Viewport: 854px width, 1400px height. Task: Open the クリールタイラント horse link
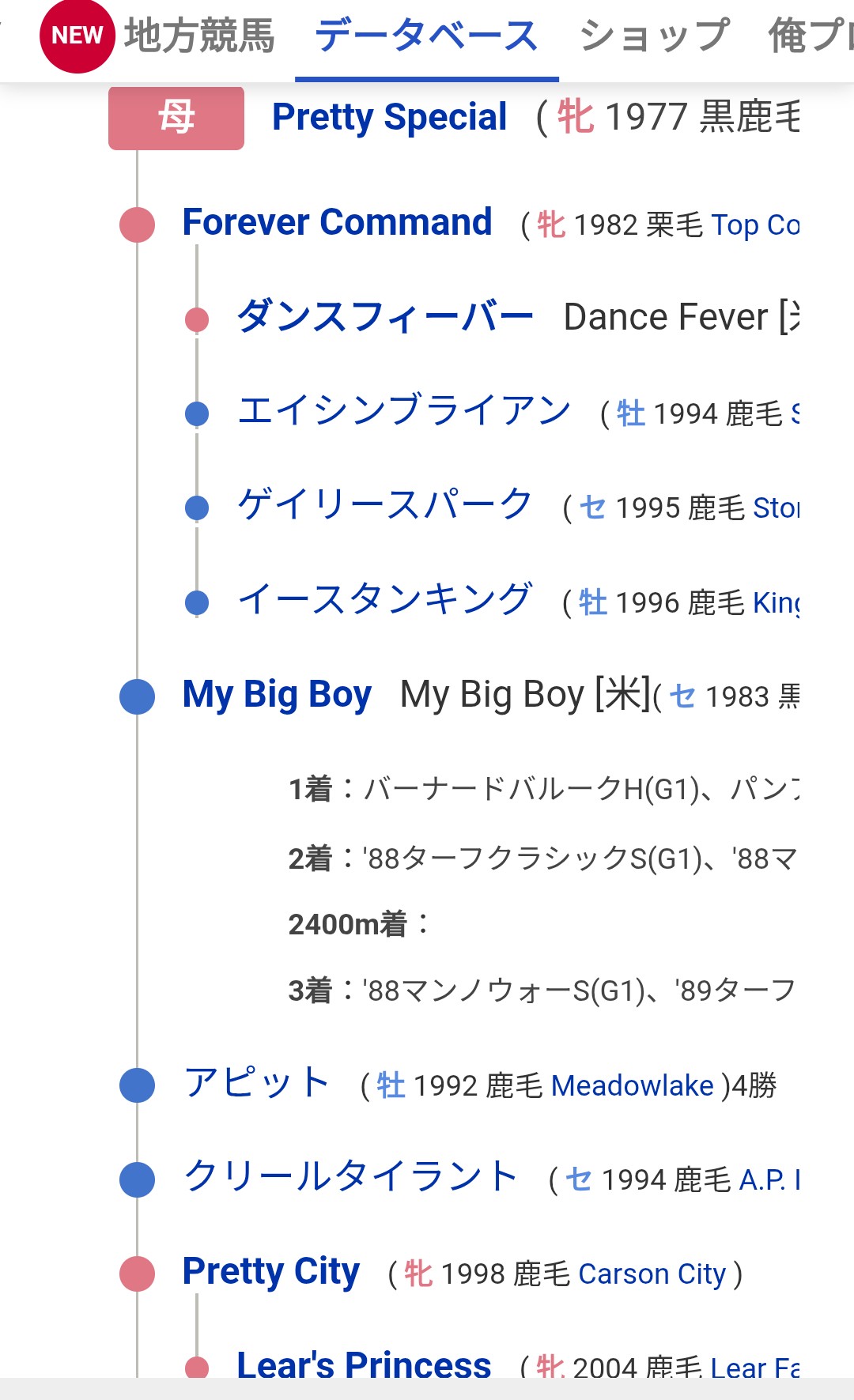350,1177
